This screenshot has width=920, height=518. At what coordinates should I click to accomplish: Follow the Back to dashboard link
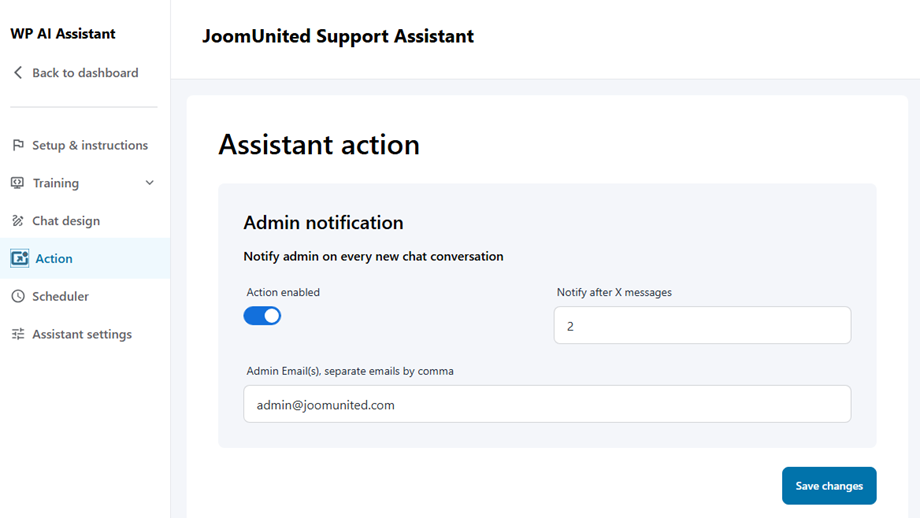point(85,73)
